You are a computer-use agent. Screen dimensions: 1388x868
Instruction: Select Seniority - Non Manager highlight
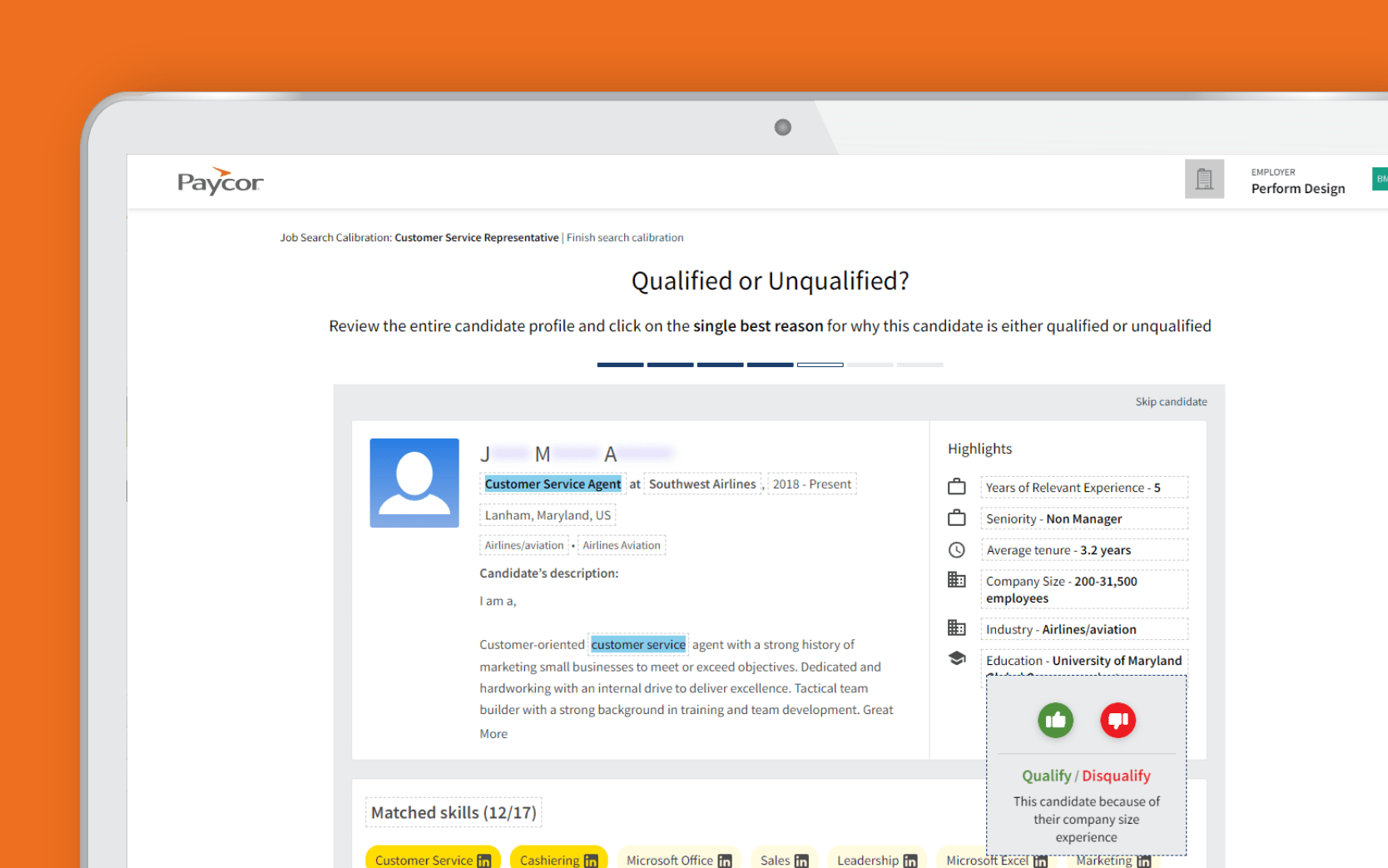[1084, 518]
